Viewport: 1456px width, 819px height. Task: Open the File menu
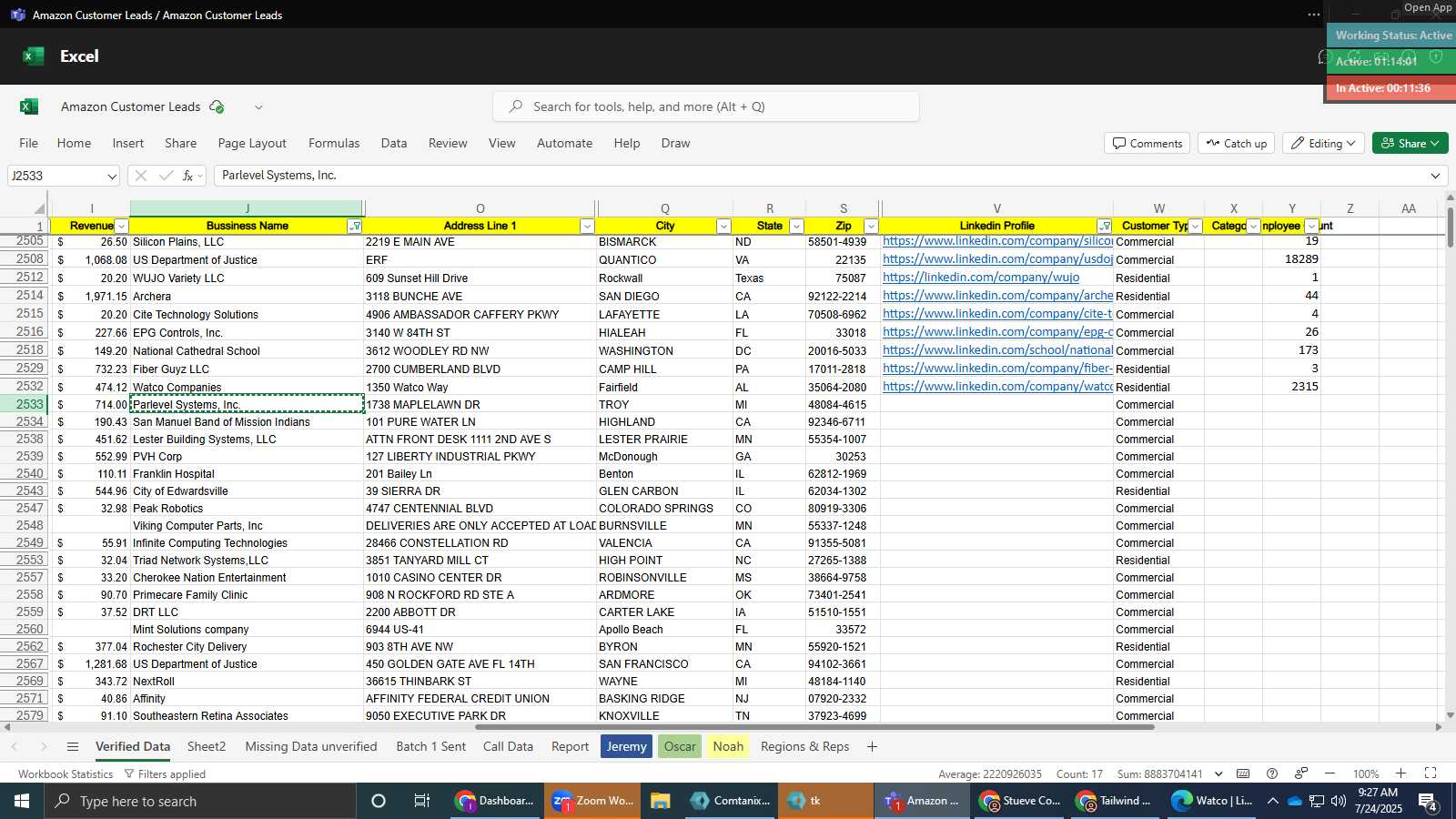[x=29, y=143]
